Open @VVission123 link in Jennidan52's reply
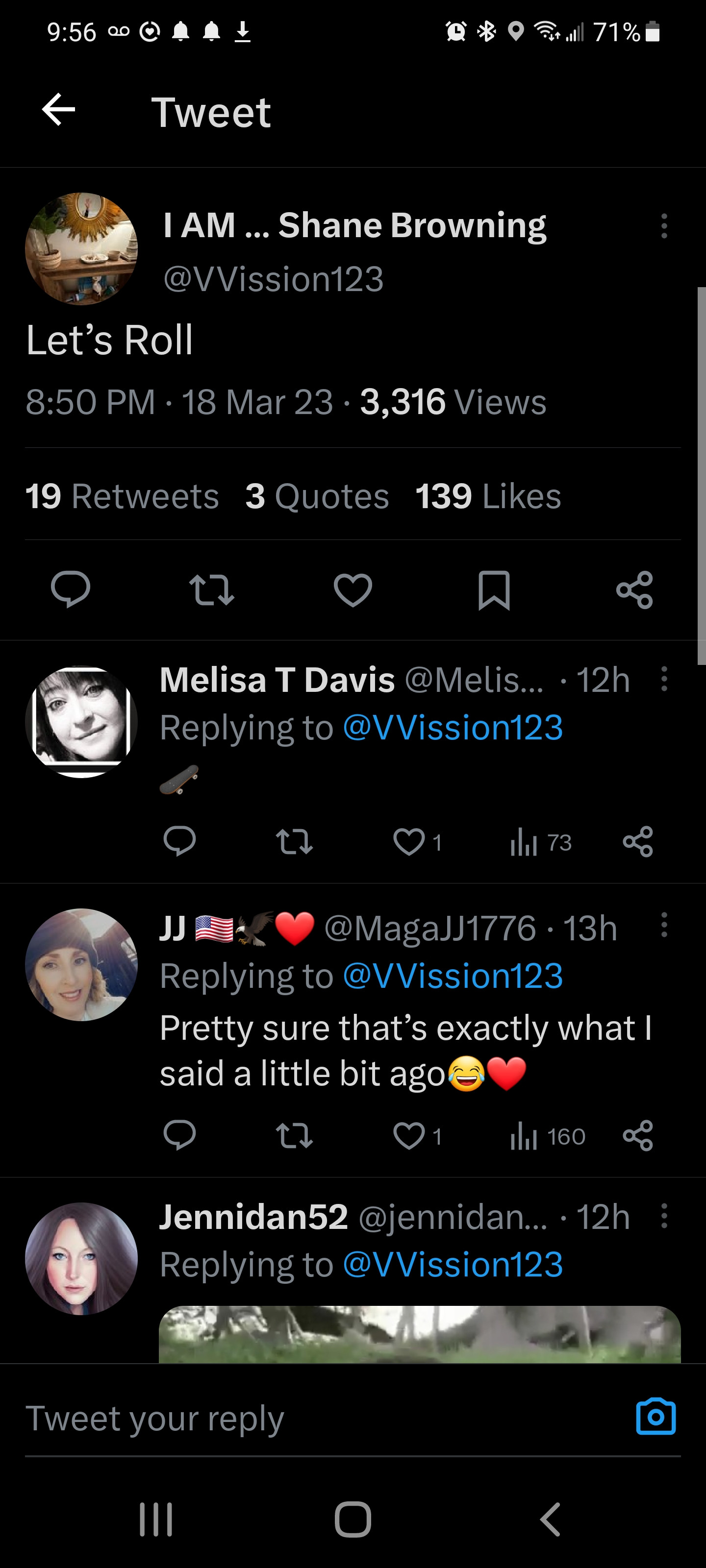Screen dimensions: 706x1568 453,1264
